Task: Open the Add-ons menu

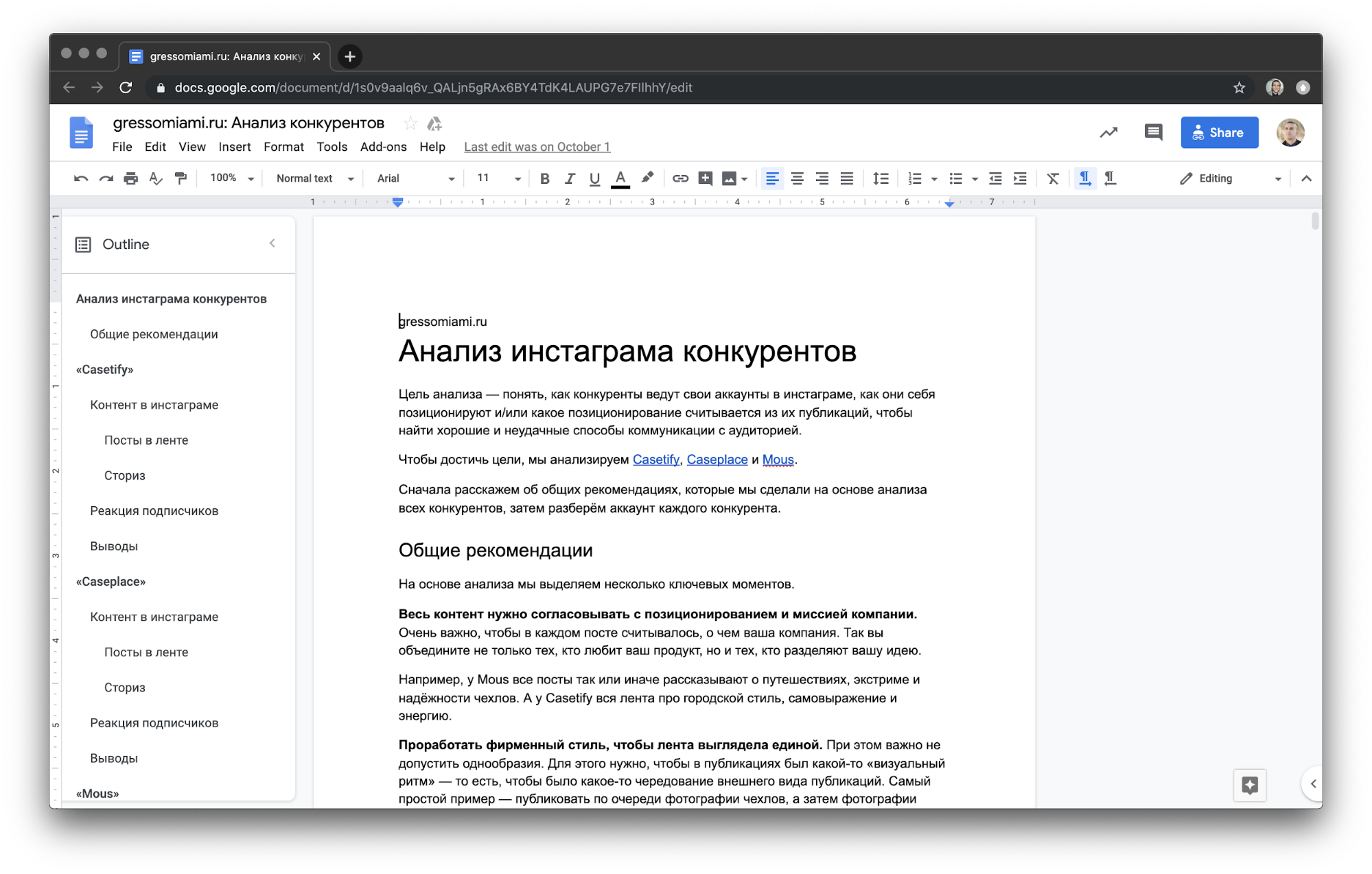Action: point(383,147)
